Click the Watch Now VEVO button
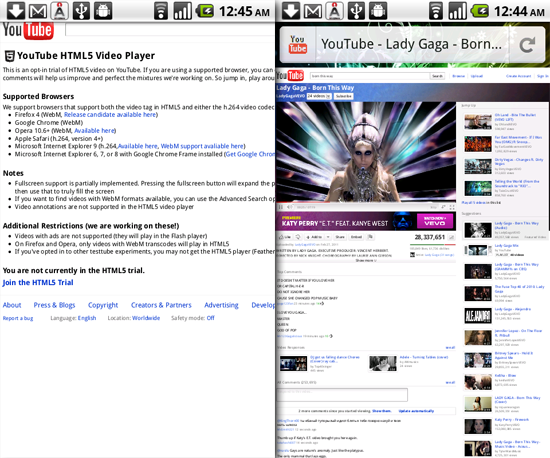The image size is (550, 458). coord(435,221)
